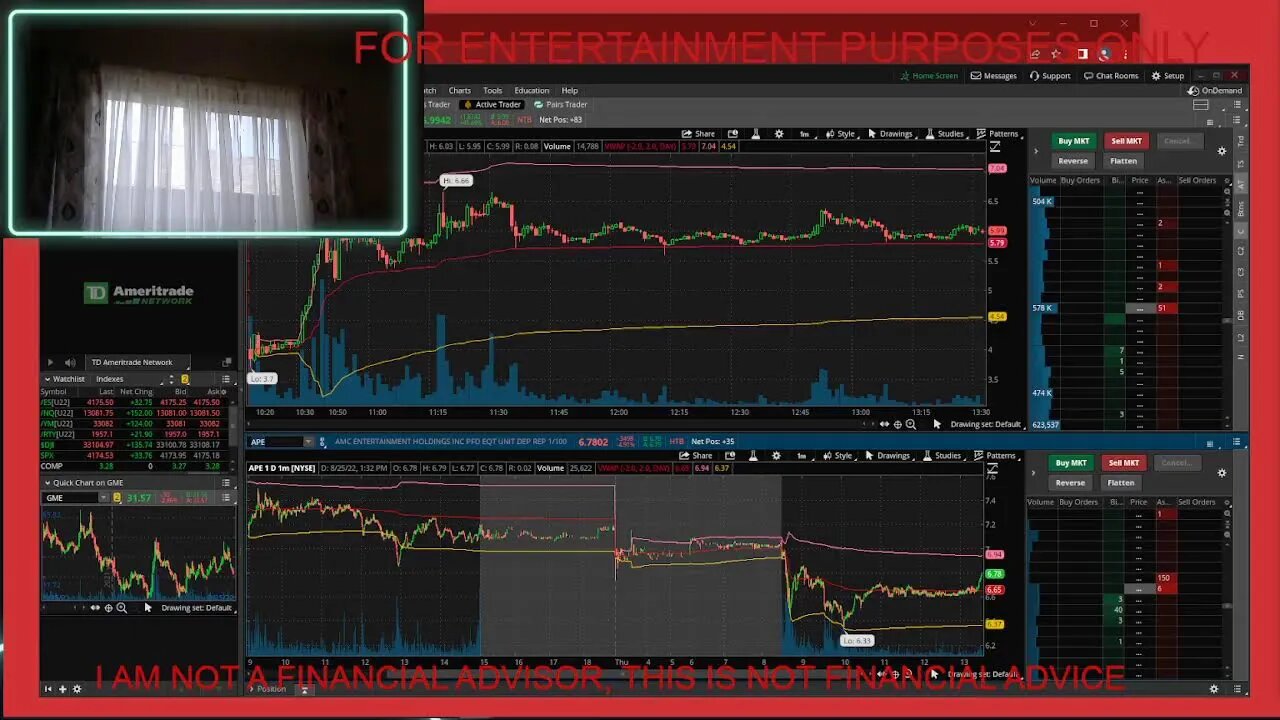The width and height of the screenshot is (1280, 720).
Task: Click Reverse in lower APE ladder
Action: coord(1070,483)
